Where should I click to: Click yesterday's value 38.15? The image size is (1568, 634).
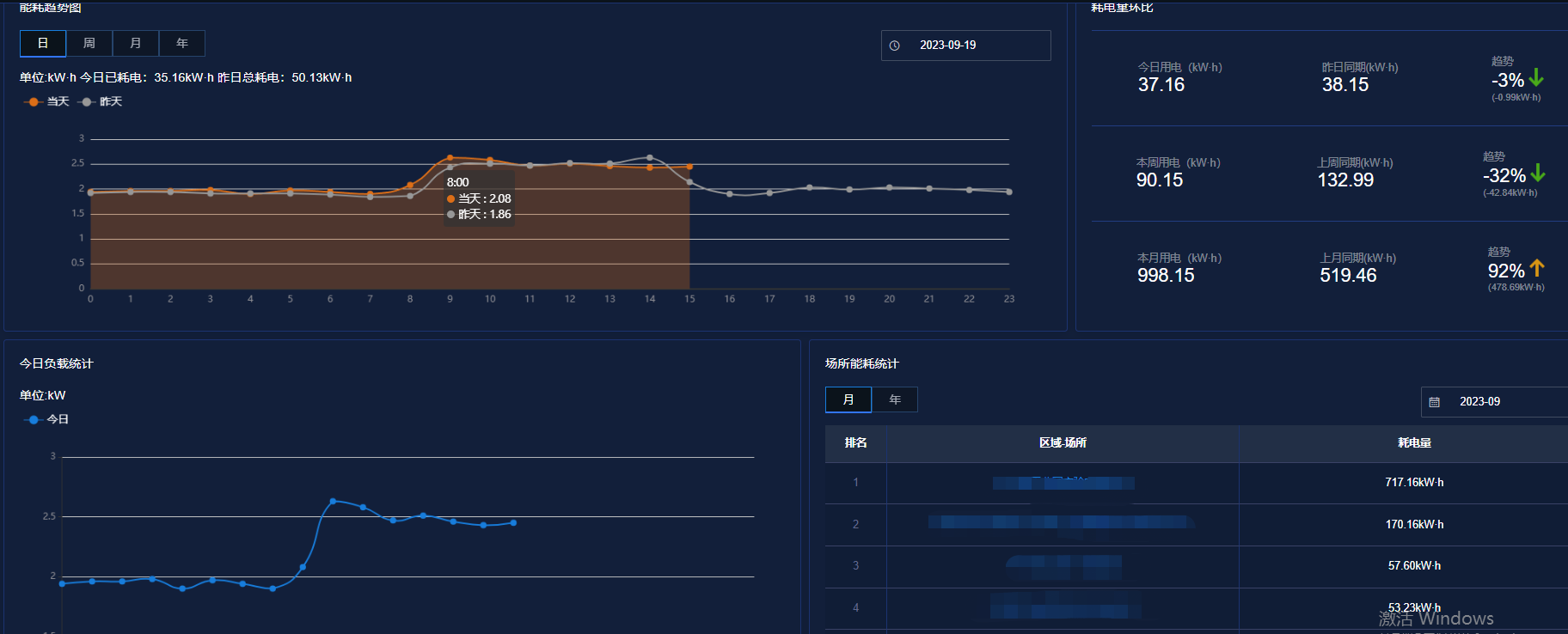(1345, 84)
